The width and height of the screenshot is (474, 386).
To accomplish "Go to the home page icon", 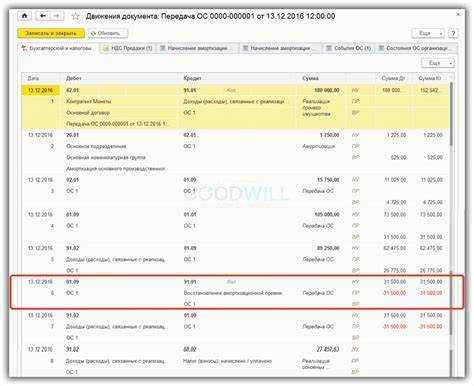I will pos(24,16).
